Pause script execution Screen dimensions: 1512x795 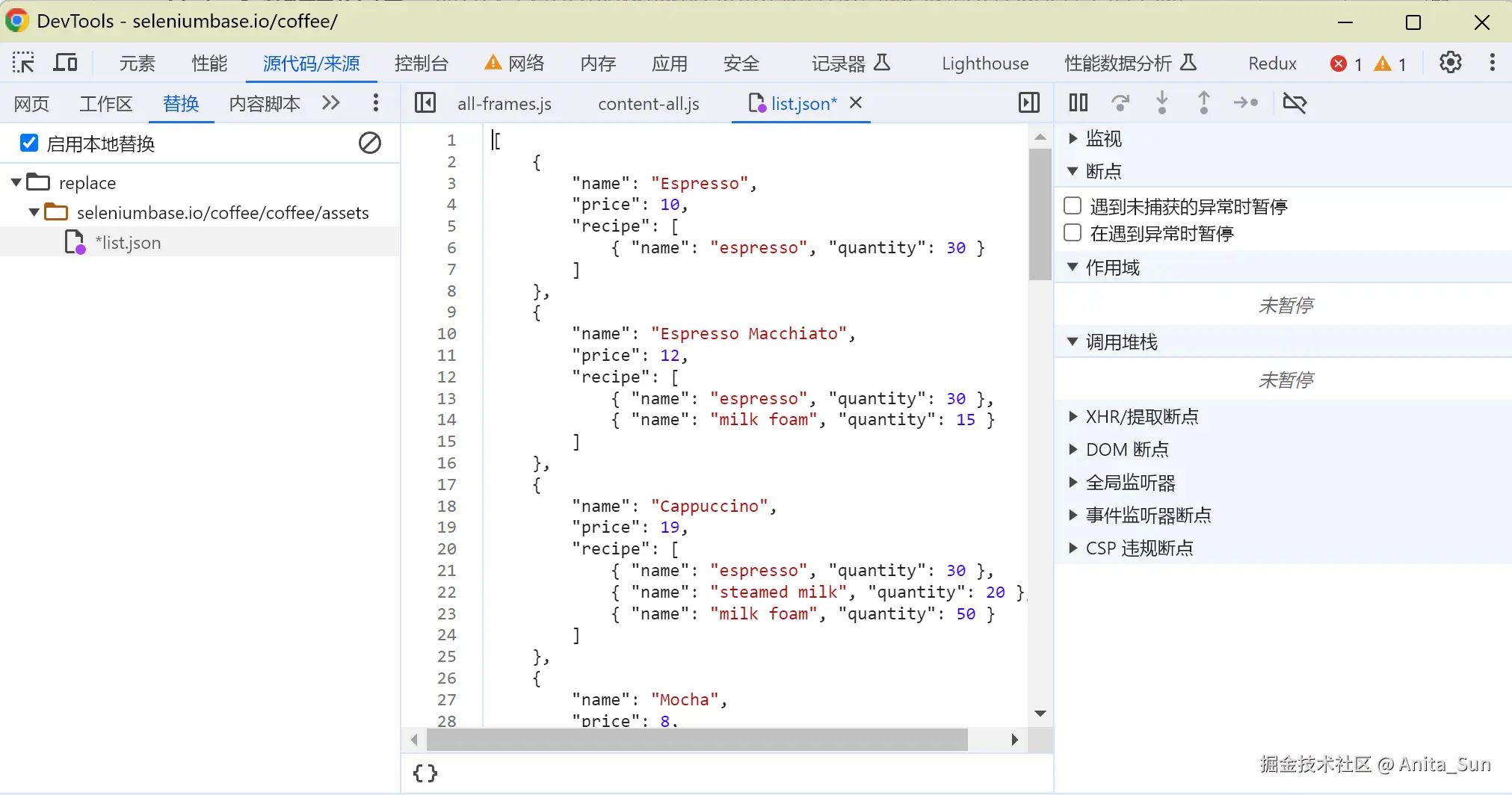click(1079, 103)
